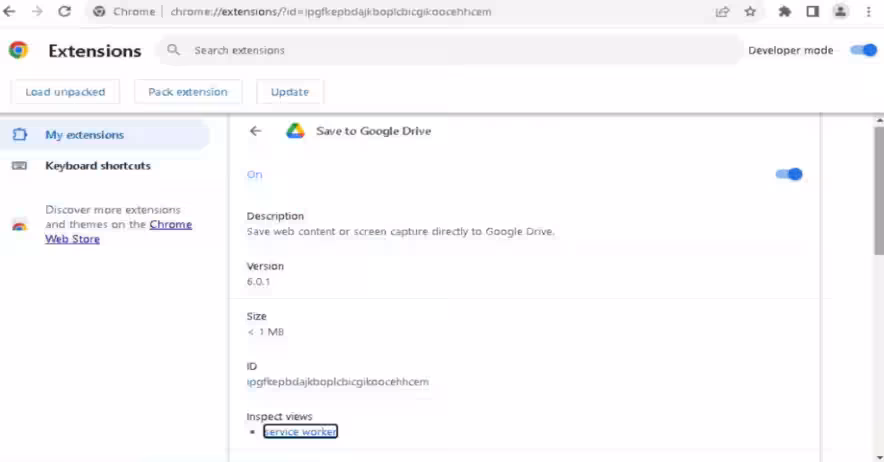Reload the page with the refresh icon
The height and width of the screenshot is (462, 884).
click(64, 11)
